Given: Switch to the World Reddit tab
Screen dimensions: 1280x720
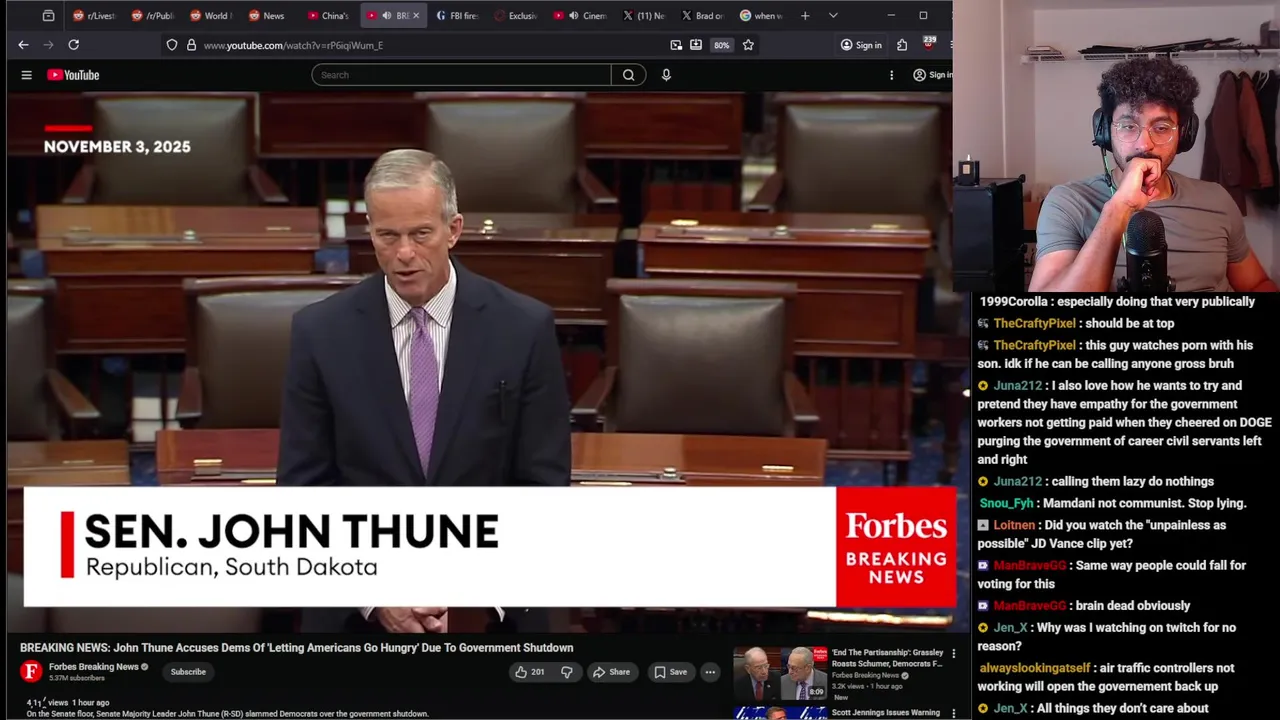Looking at the screenshot, I should (x=210, y=16).
